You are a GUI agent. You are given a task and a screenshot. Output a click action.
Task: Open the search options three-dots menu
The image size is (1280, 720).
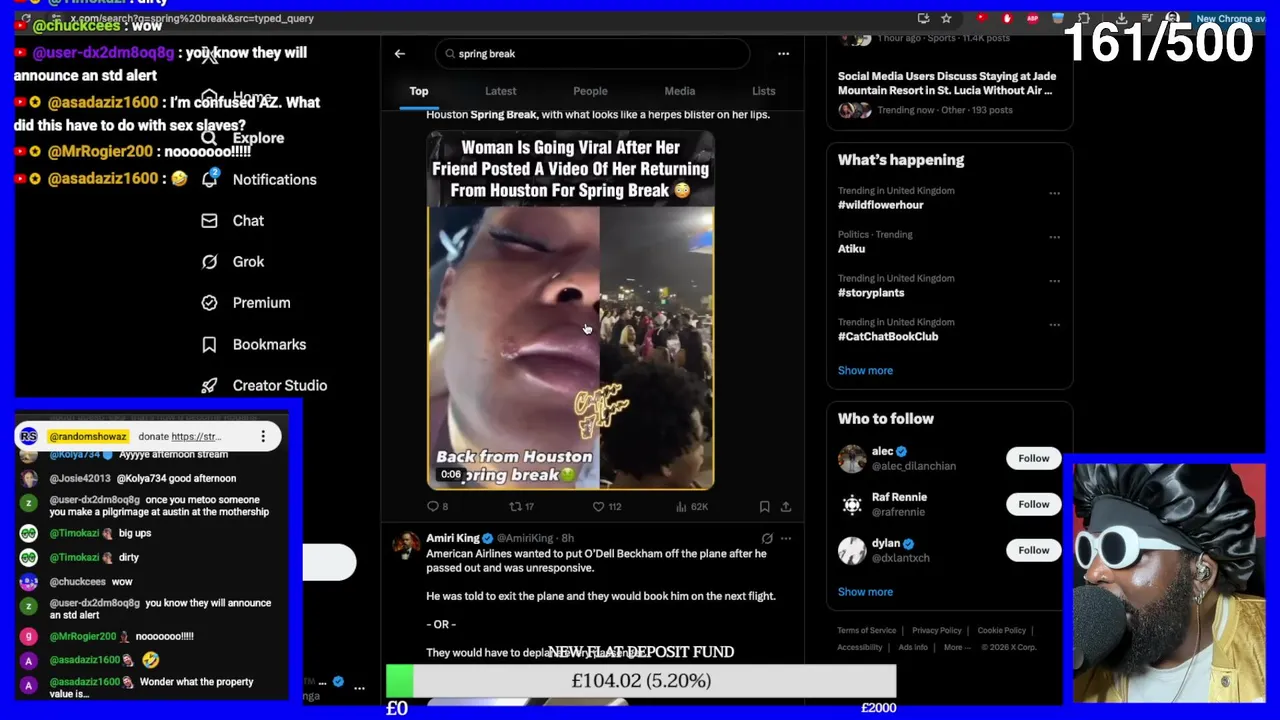pyautogui.click(x=783, y=54)
